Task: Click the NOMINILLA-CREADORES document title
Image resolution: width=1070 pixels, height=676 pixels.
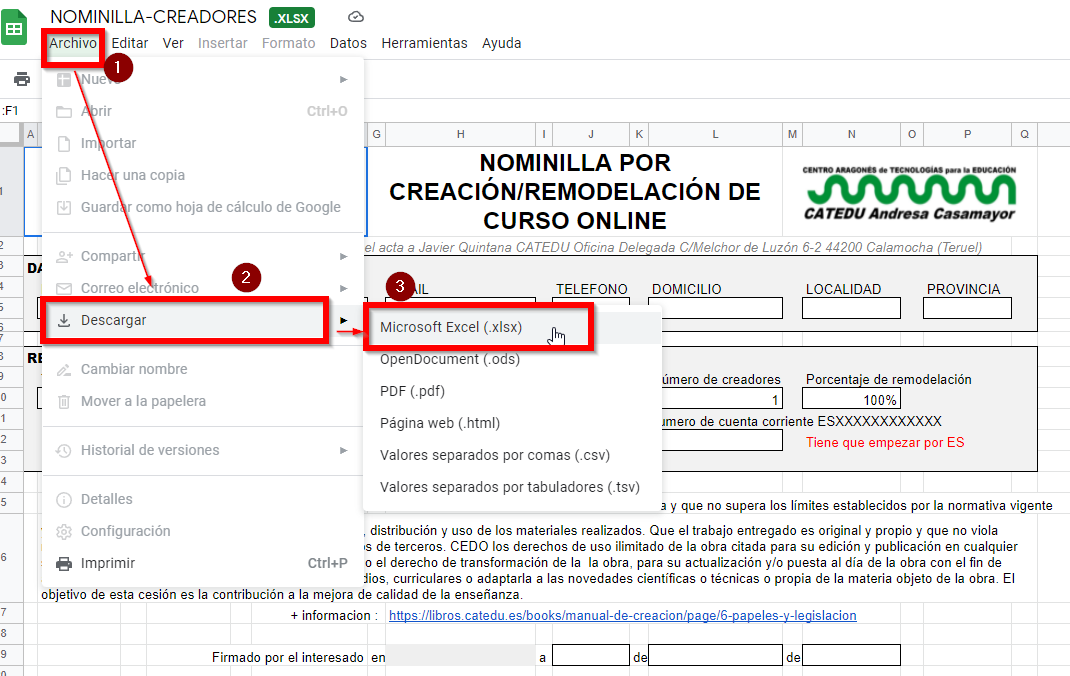Action: coord(154,17)
